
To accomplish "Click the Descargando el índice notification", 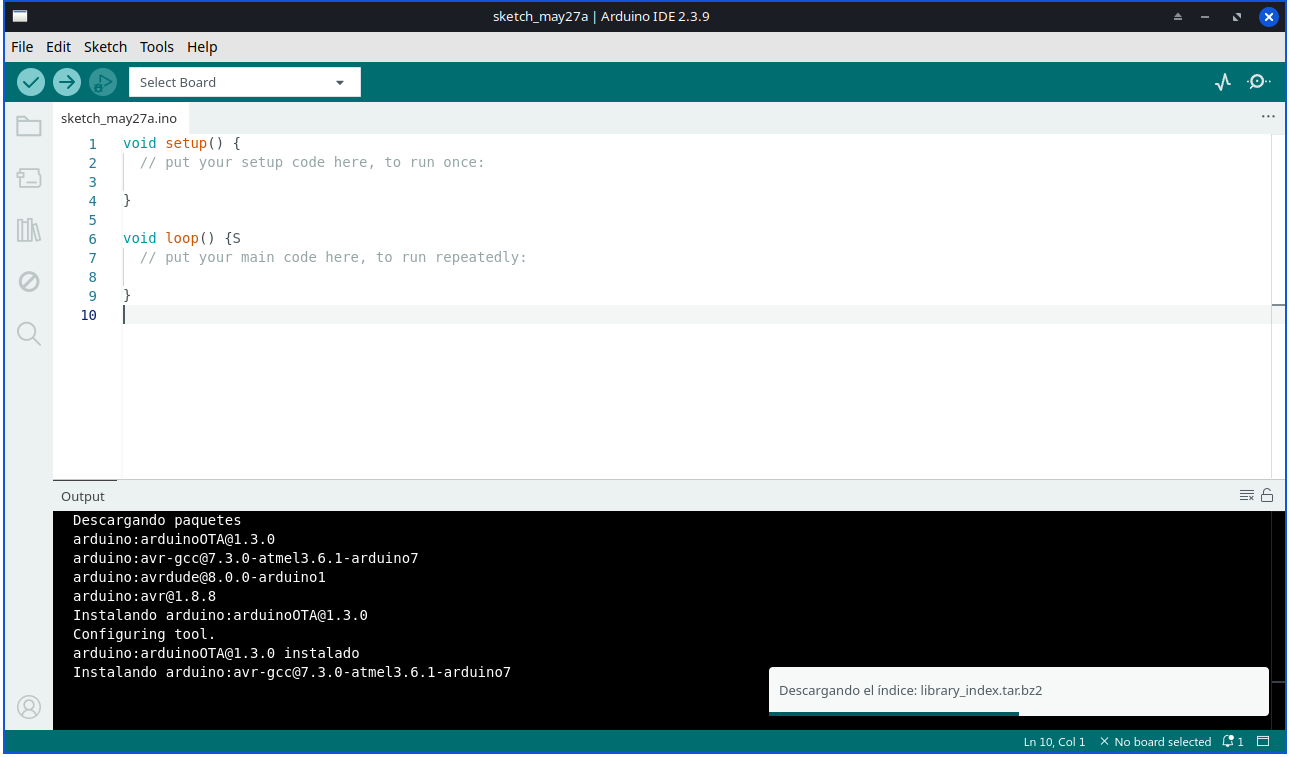I will (1019, 690).
